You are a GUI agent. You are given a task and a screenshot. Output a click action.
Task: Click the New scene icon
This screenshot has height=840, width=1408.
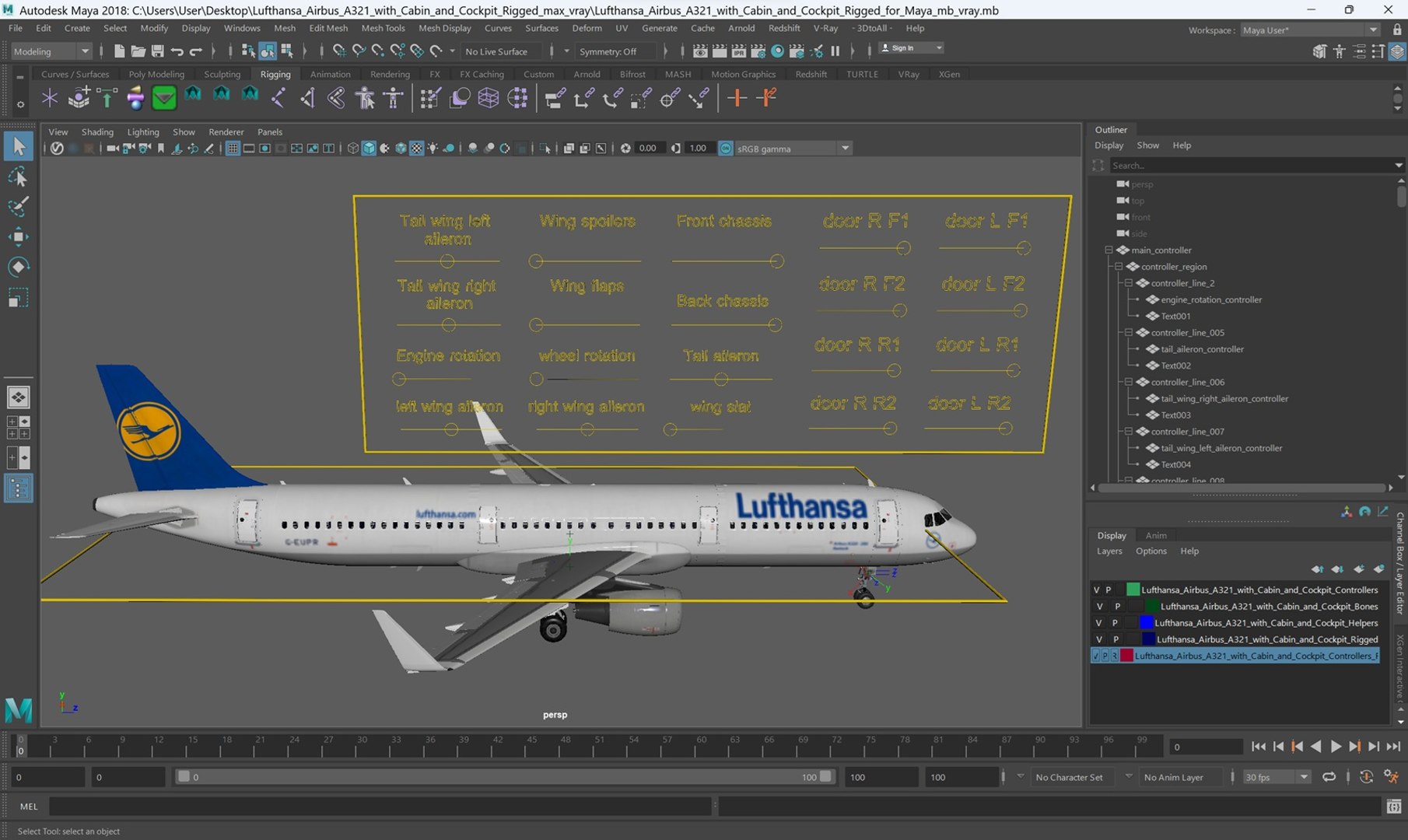(x=119, y=51)
